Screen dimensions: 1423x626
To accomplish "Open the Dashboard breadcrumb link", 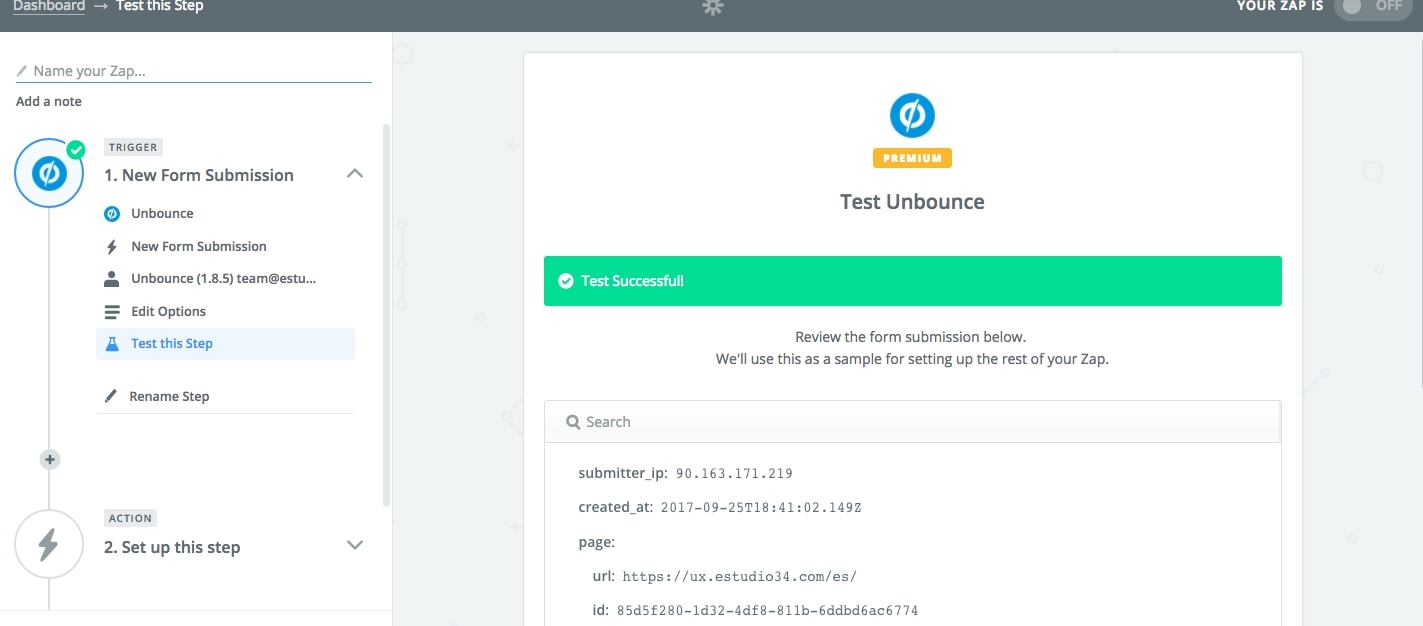I will tap(49, 6).
